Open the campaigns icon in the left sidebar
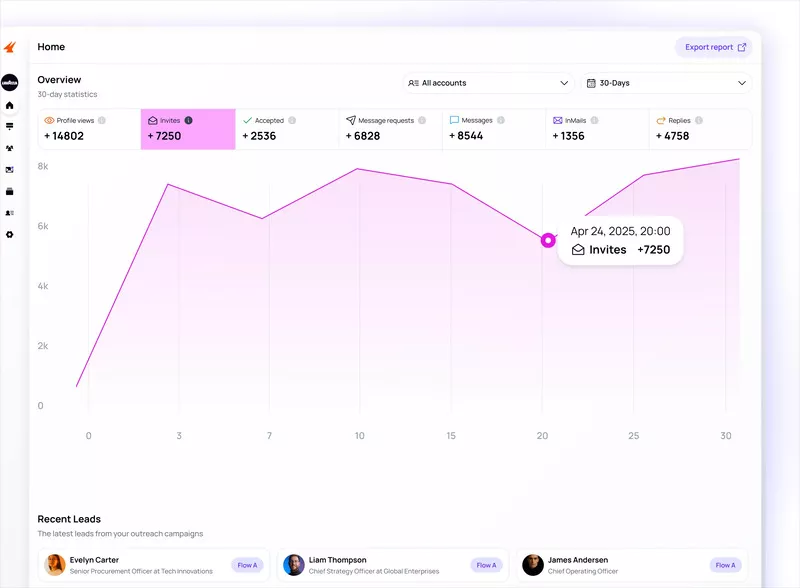This screenshot has height=588, width=800. click(11, 127)
